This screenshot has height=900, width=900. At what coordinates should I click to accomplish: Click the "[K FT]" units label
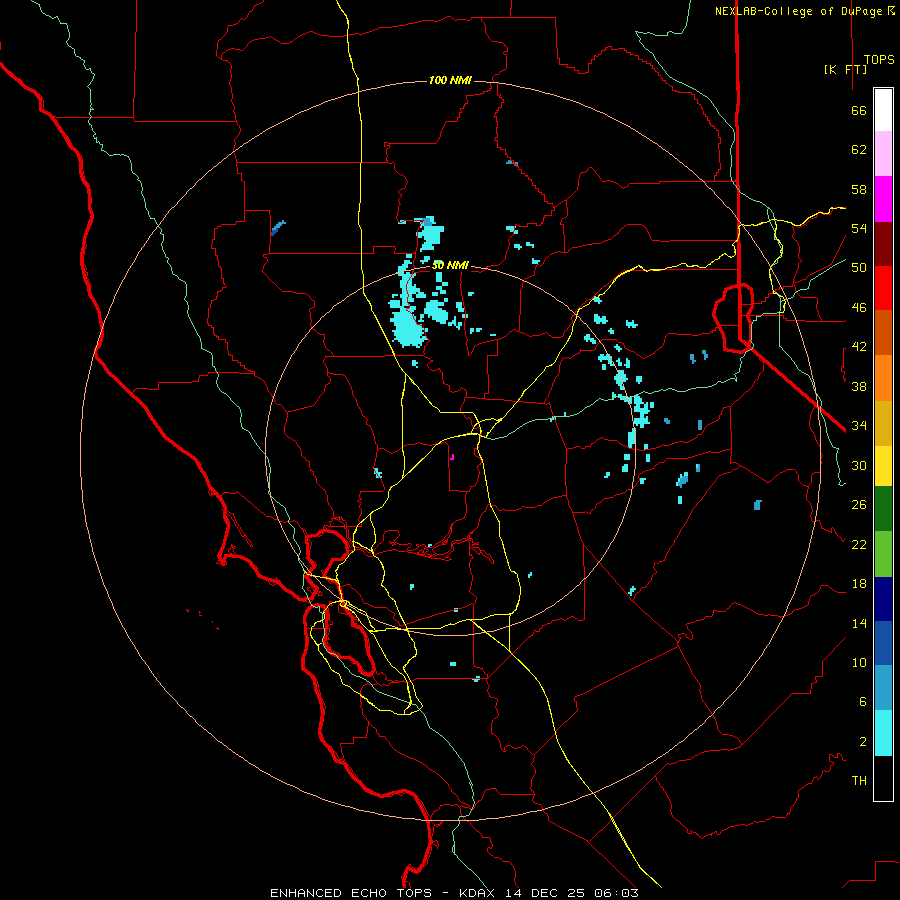pos(845,69)
